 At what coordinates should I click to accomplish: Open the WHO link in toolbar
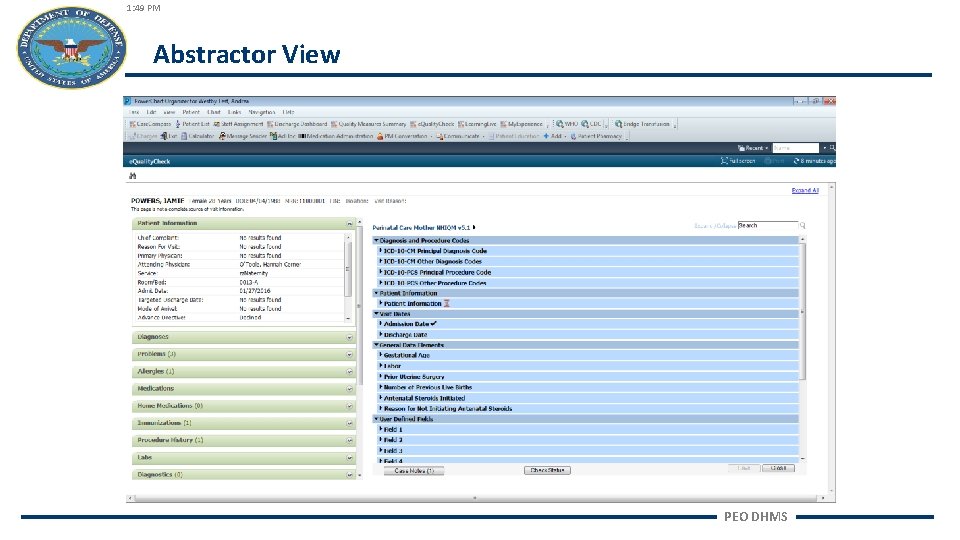(566, 124)
